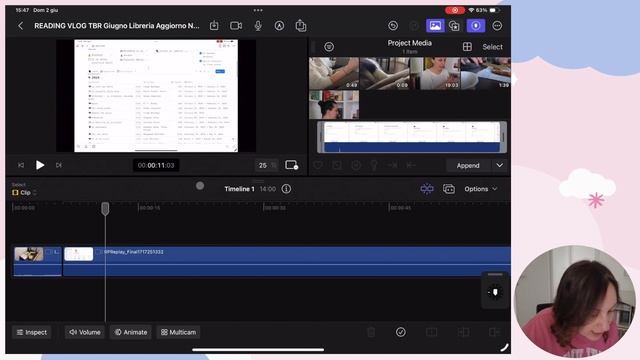Image resolution: width=640 pixels, height=360 pixels.
Task: Open timeline Options dropdown
Action: pos(481,189)
